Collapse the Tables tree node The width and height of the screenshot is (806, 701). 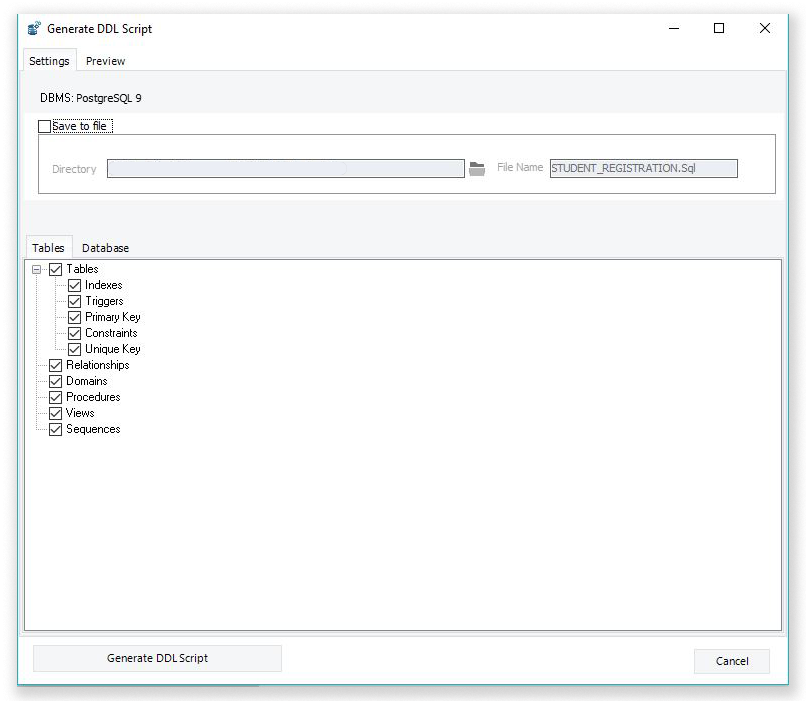tap(36, 269)
